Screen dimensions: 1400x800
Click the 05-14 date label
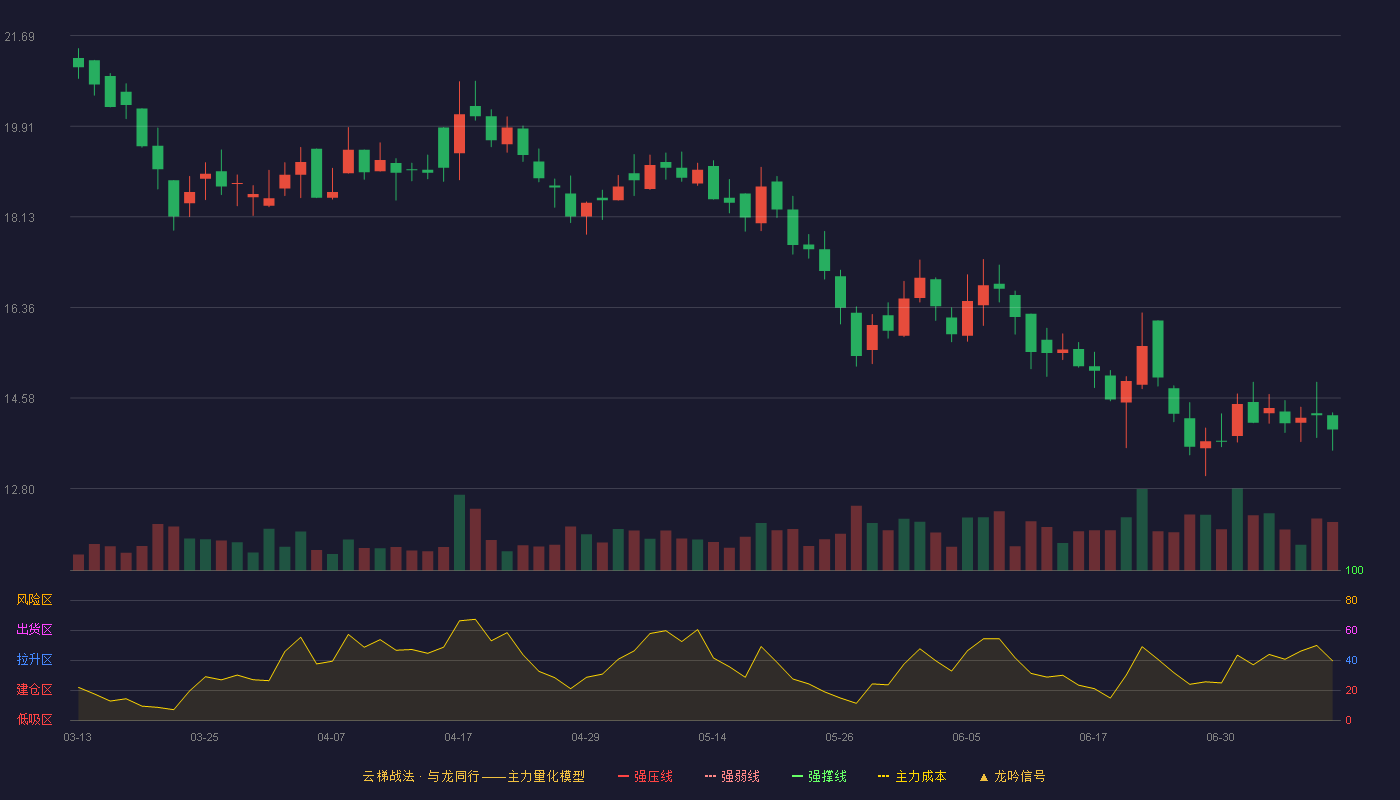(x=712, y=737)
